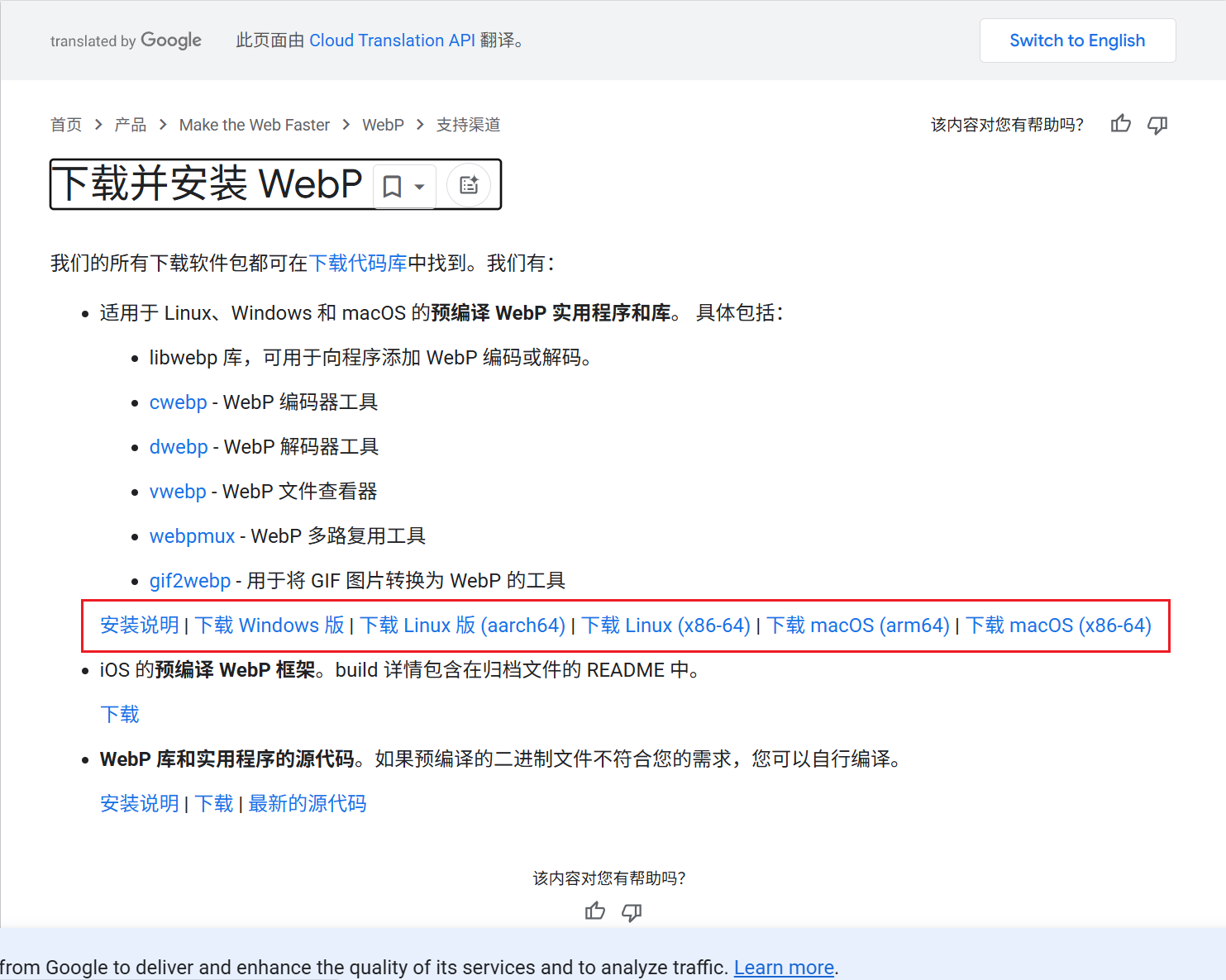Click the round notes icon beside the title
1226x980 pixels.
click(469, 185)
